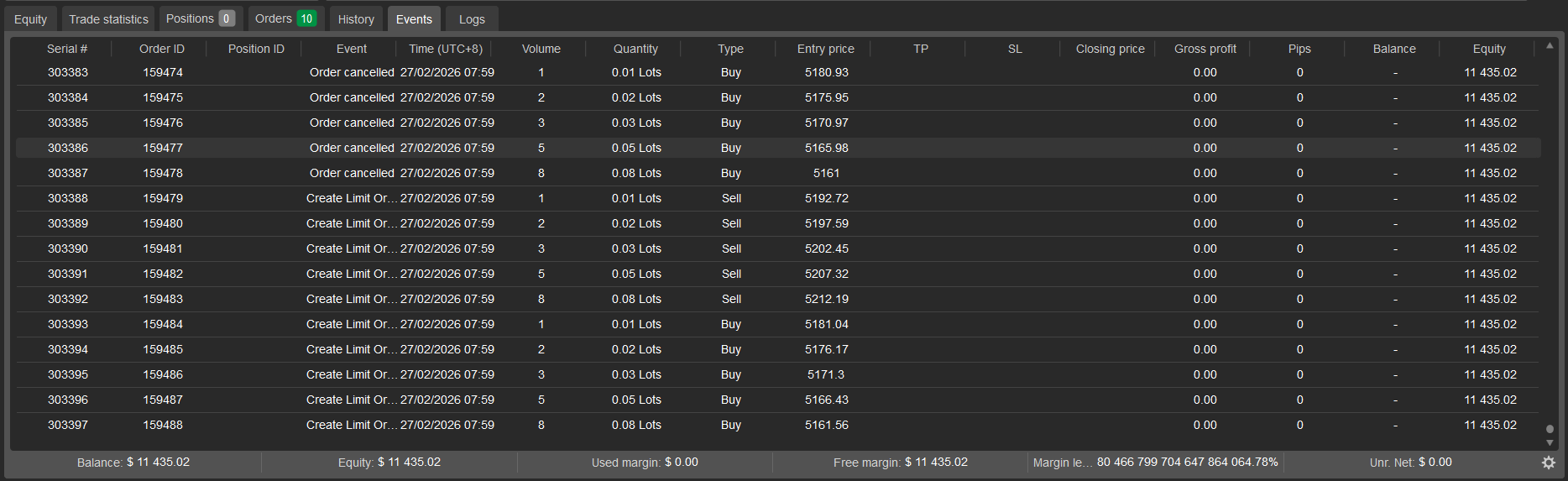The image size is (1568, 481).
Task: Click the green Orders count badge
Action: click(306, 18)
